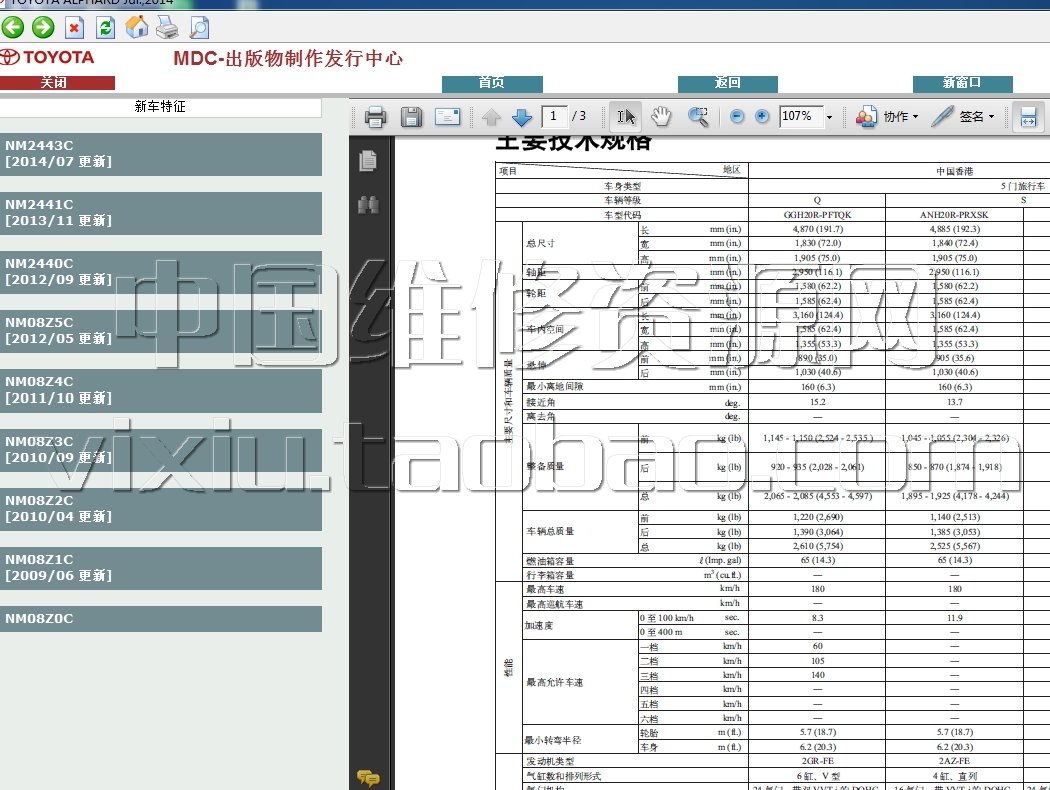
Task: Open NM08Z1C [2009/06 更新] entry
Action: click(161, 568)
